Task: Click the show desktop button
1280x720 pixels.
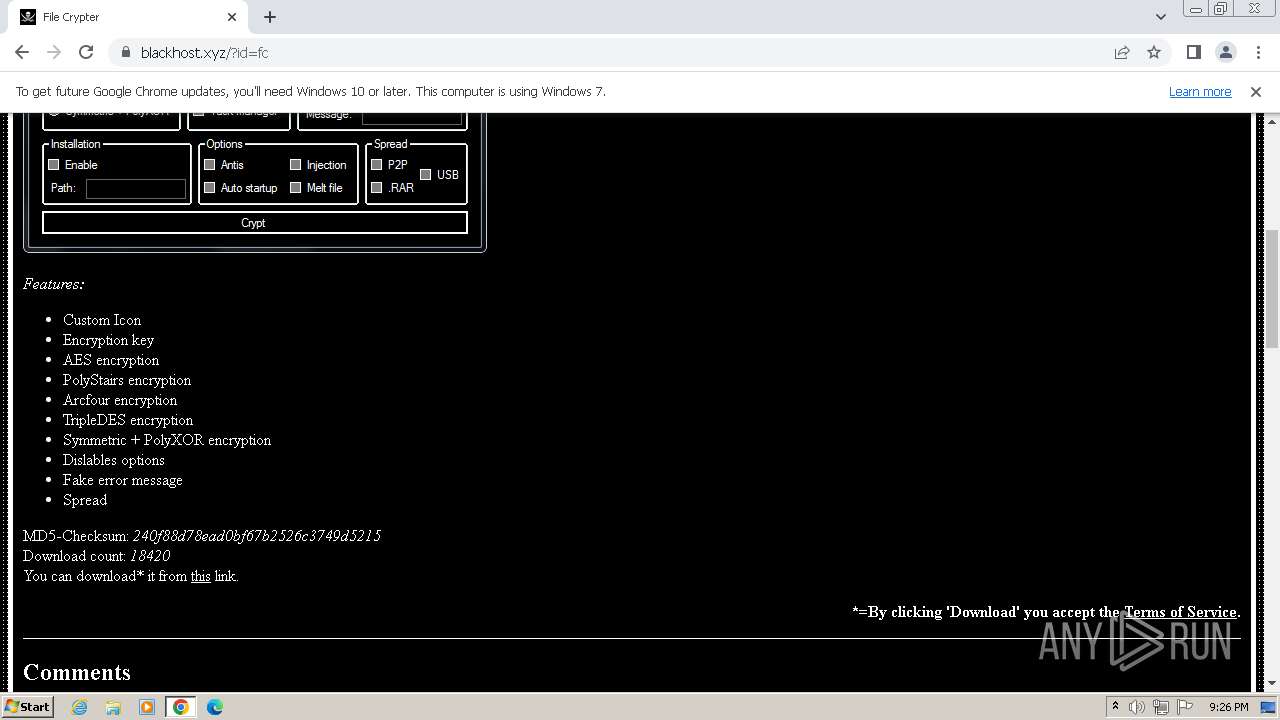Action: click(1270, 707)
